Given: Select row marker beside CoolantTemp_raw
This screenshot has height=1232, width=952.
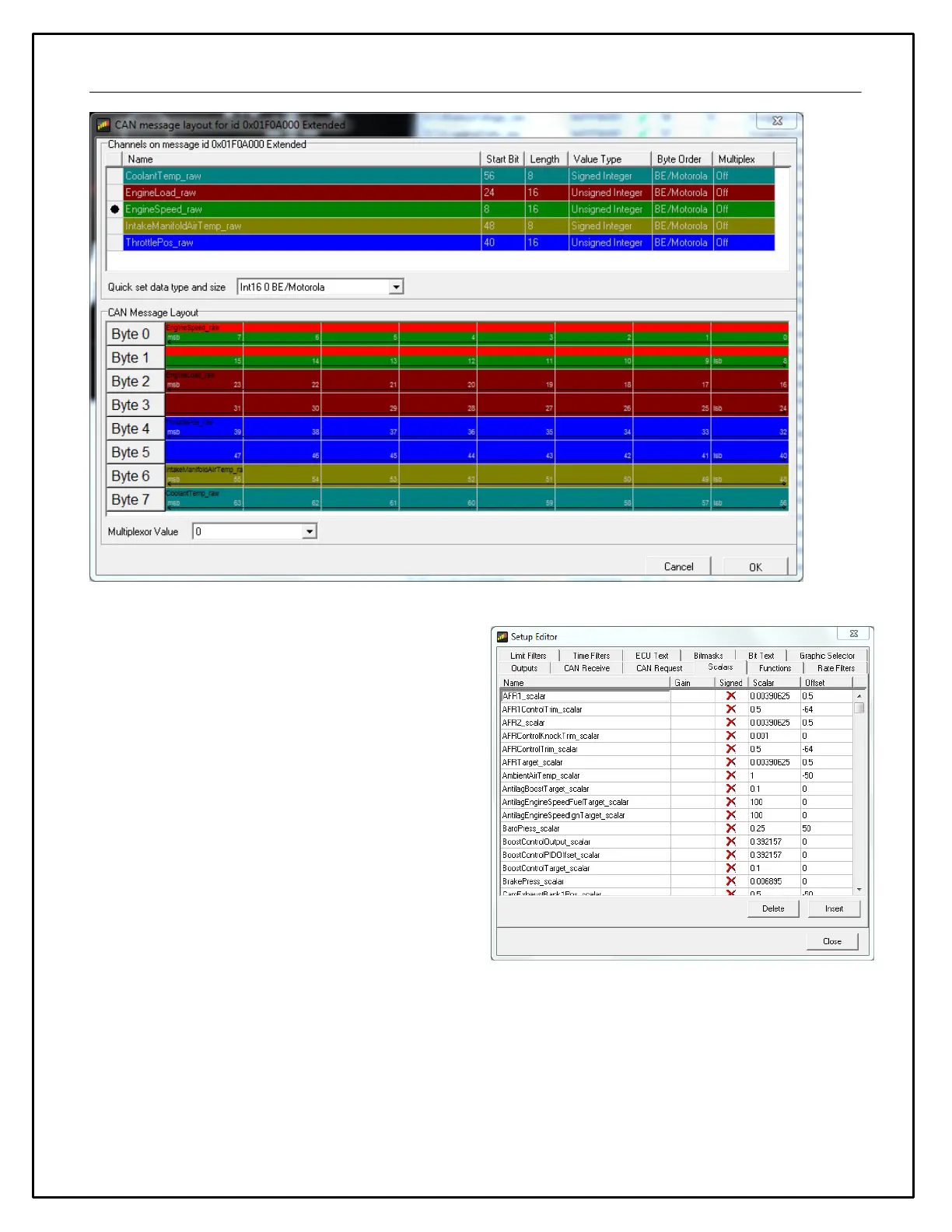Looking at the screenshot, I should coord(115,177).
